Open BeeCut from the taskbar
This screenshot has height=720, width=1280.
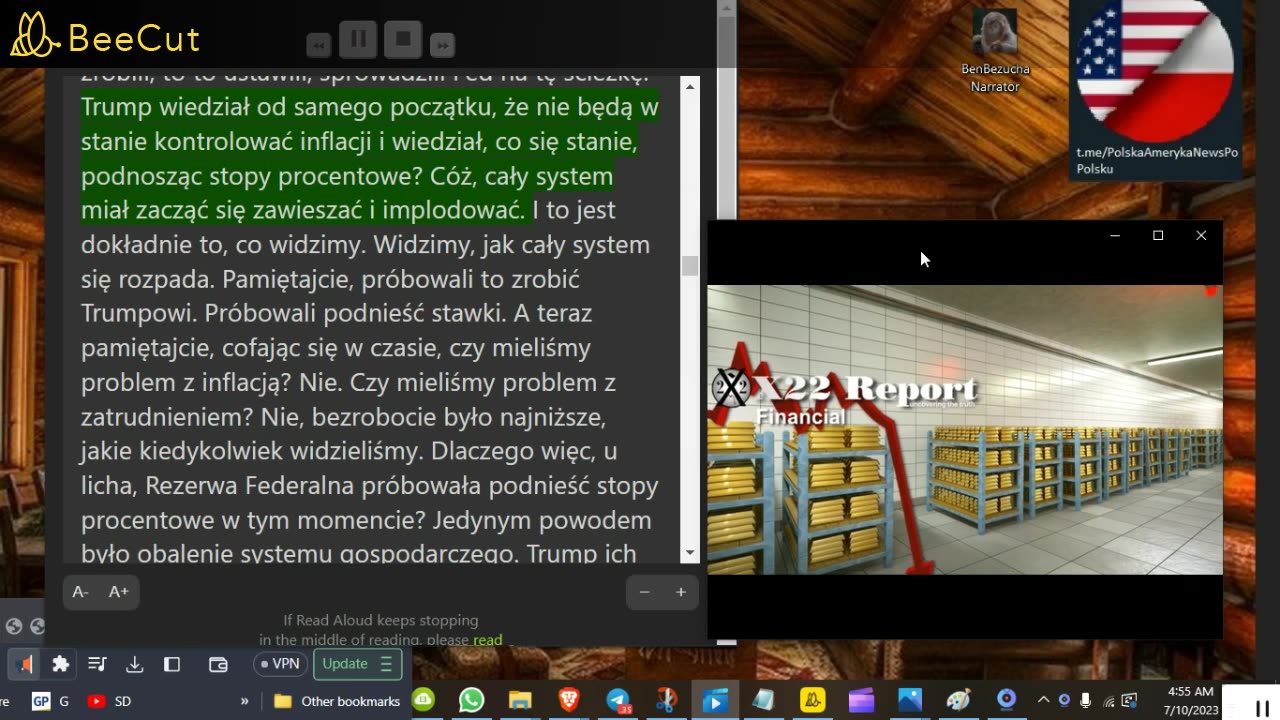coord(813,700)
